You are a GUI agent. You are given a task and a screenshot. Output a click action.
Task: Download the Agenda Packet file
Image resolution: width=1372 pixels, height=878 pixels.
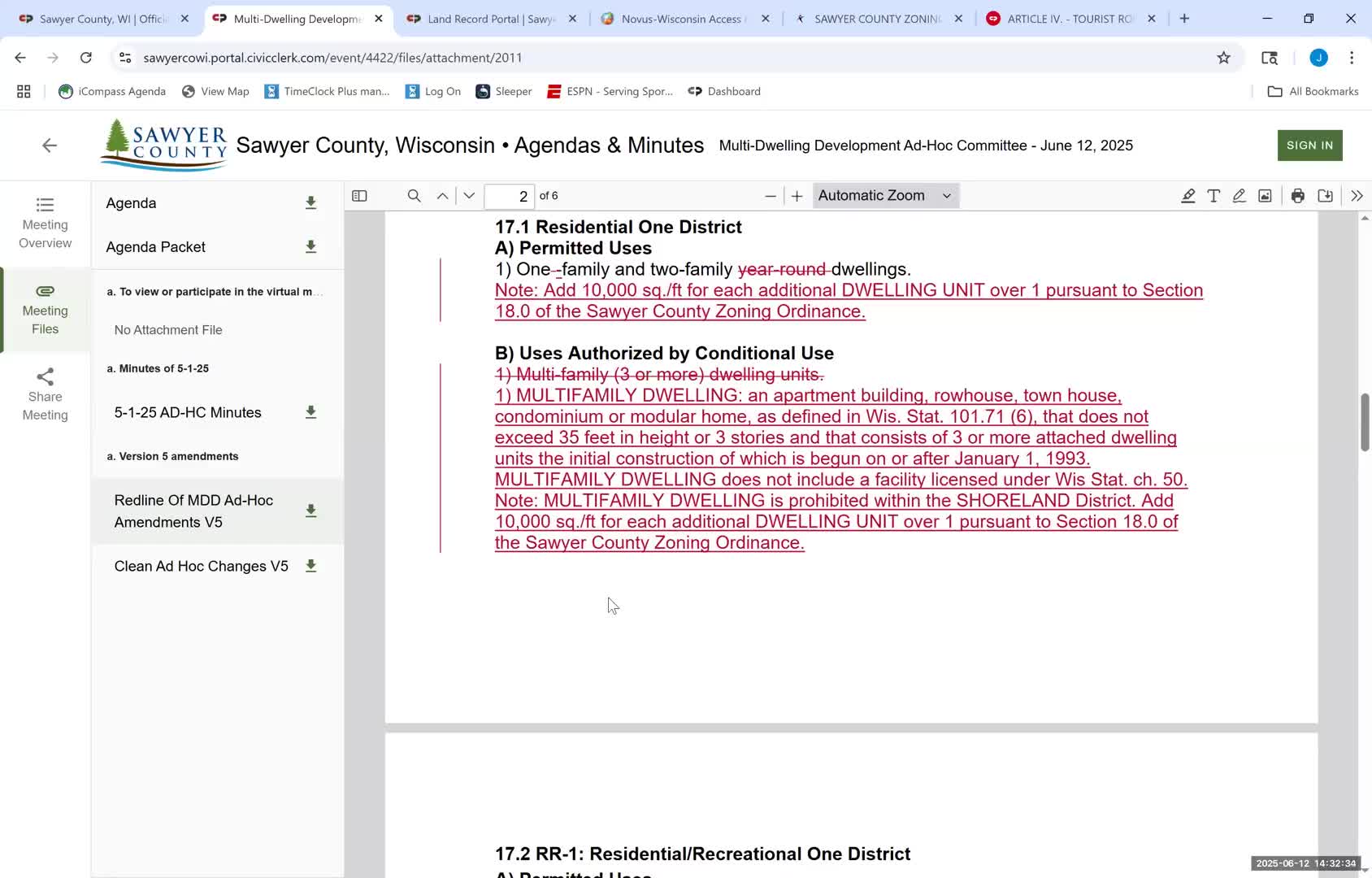(x=310, y=247)
